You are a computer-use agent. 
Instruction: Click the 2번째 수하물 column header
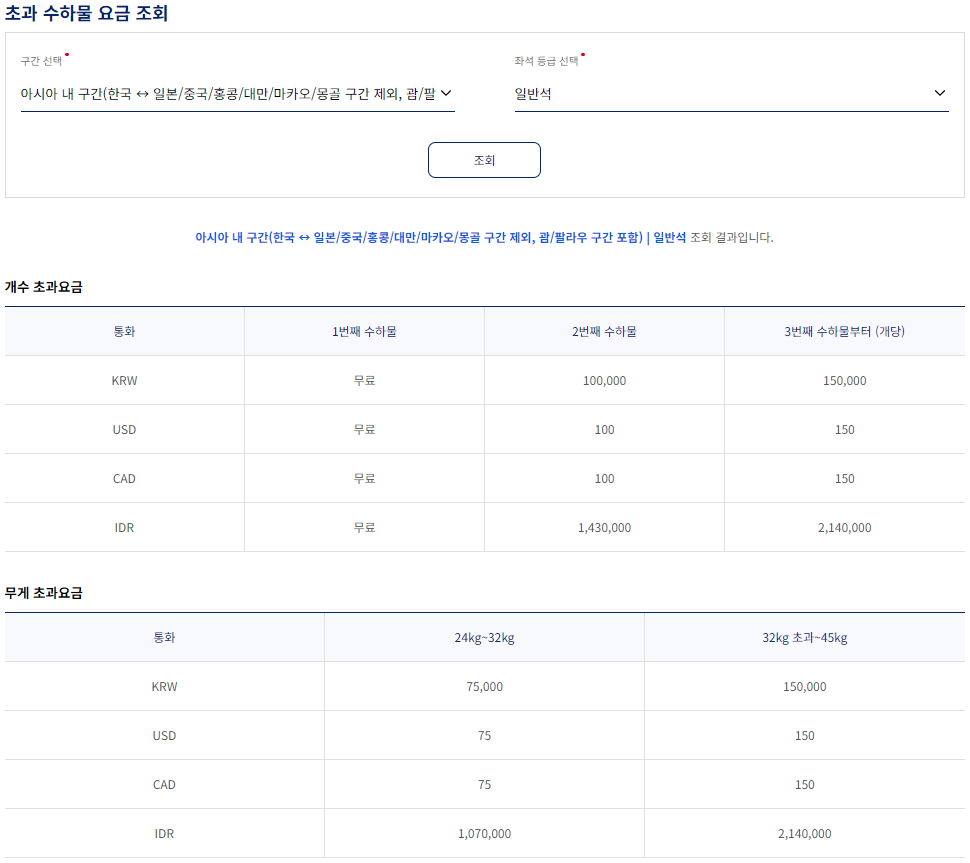click(x=604, y=330)
